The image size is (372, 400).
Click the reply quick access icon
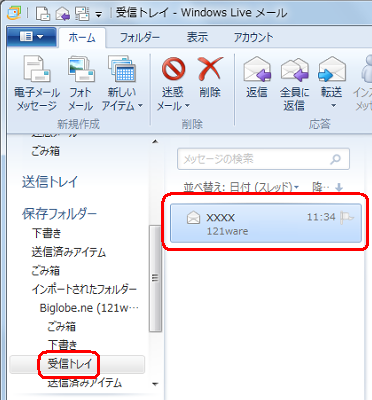pos(63,14)
